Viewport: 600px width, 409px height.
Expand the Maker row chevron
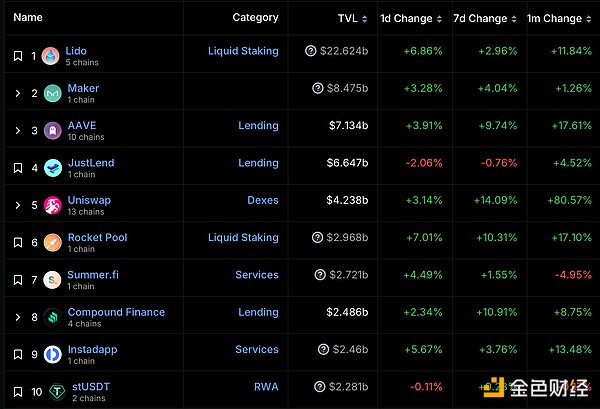[x=18, y=94]
